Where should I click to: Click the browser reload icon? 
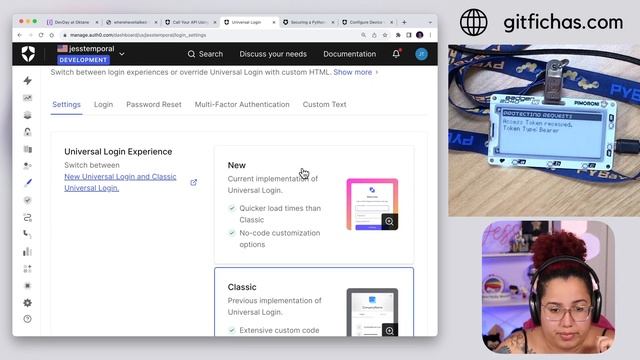pos(41,35)
